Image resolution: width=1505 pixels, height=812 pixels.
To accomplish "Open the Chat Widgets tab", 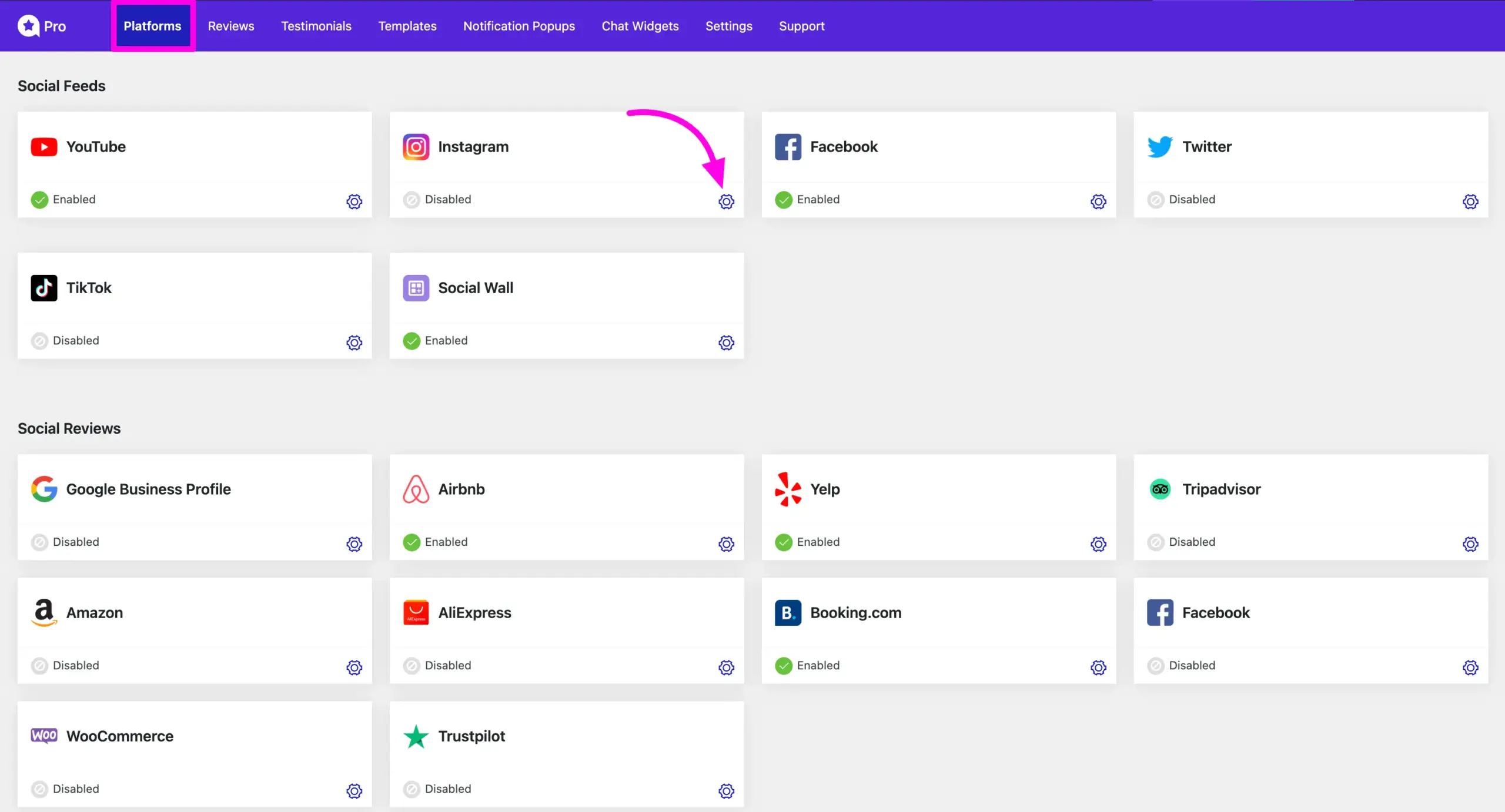I will click(x=640, y=26).
